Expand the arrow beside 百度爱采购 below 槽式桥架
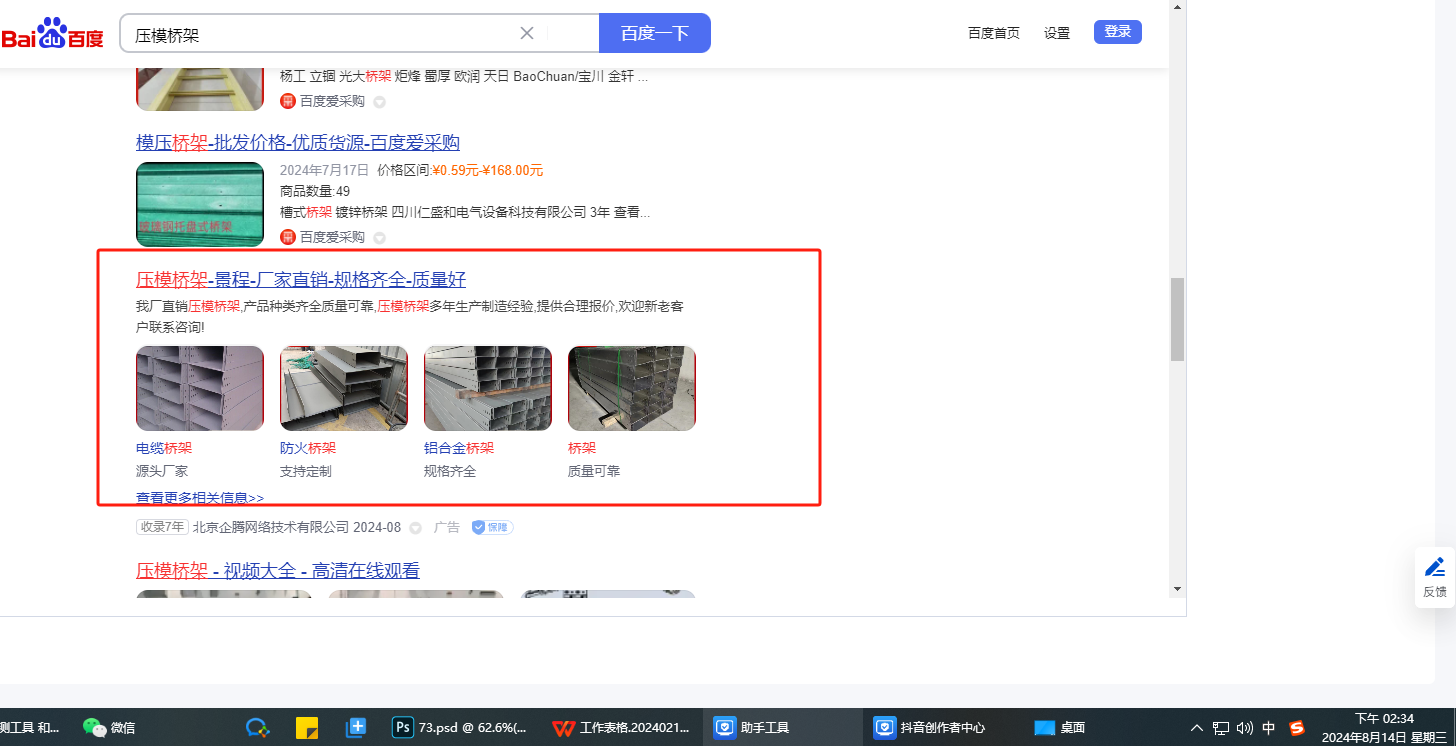The image size is (1456, 746). click(x=379, y=238)
